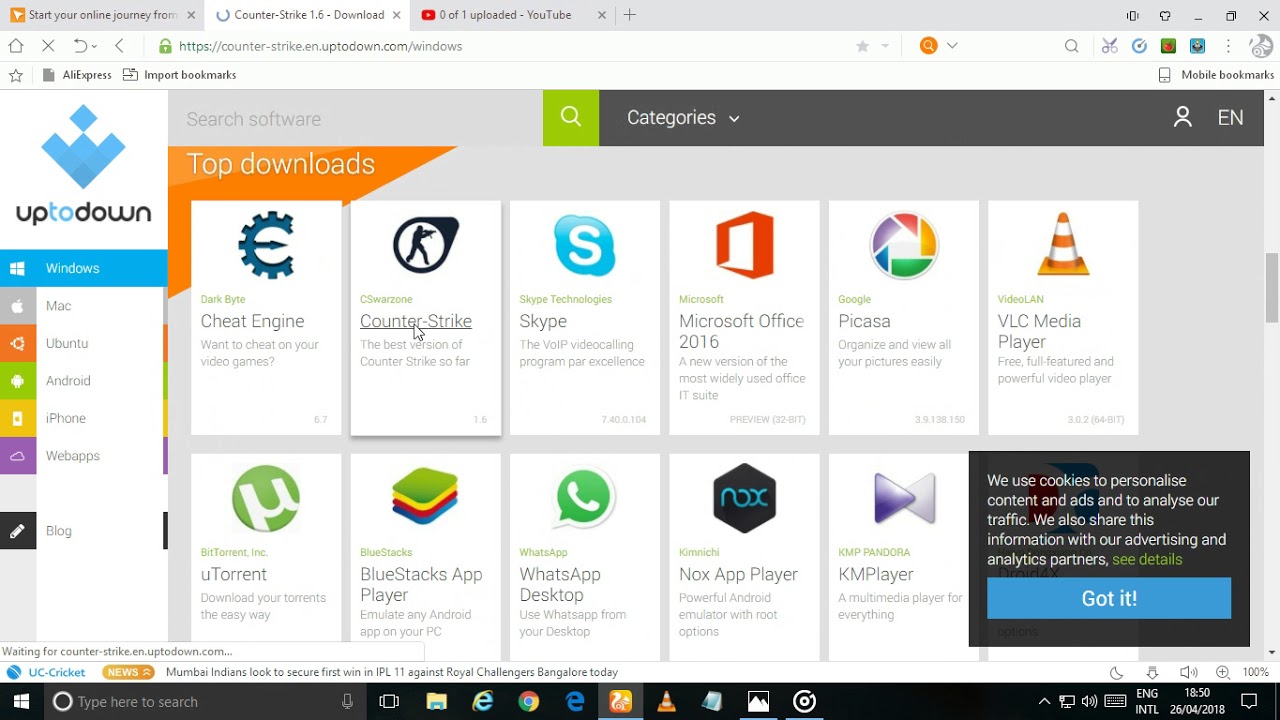The image size is (1280, 720).
Task: Click the Nox App Player icon
Action: pos(745,498)
